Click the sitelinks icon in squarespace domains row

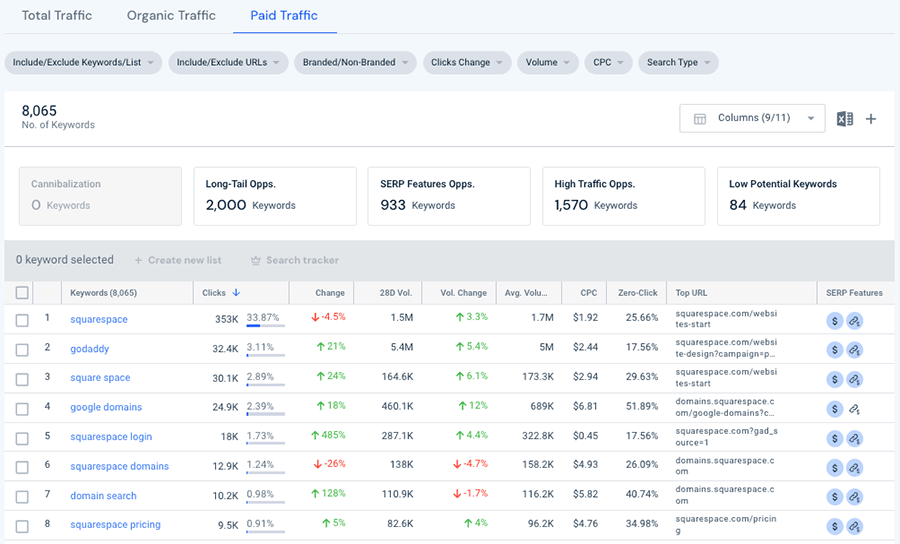click(855, 468)
